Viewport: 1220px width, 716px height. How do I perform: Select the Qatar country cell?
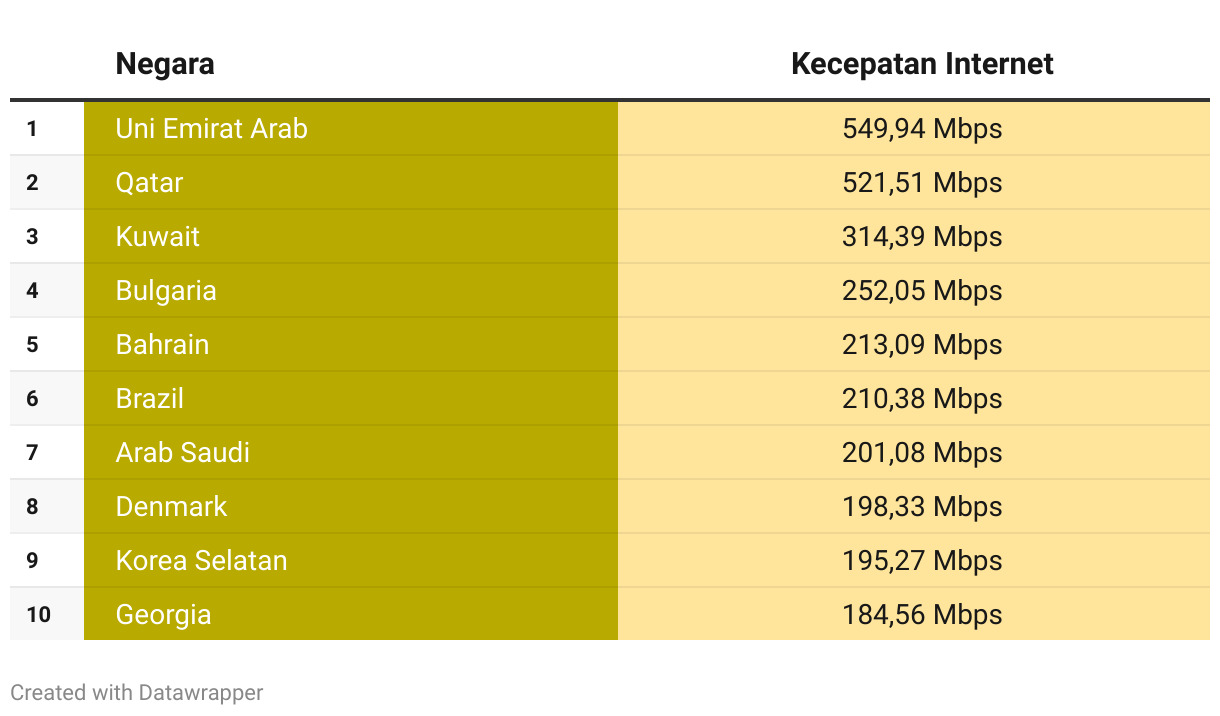click(x=351, y=182)
